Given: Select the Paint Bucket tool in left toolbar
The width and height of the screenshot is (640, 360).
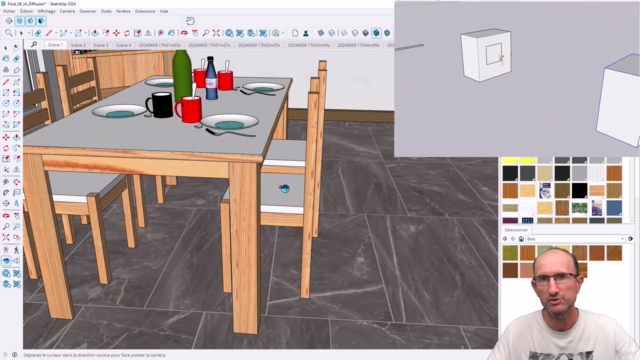Looking at the screenshot, I should (6, 59).
